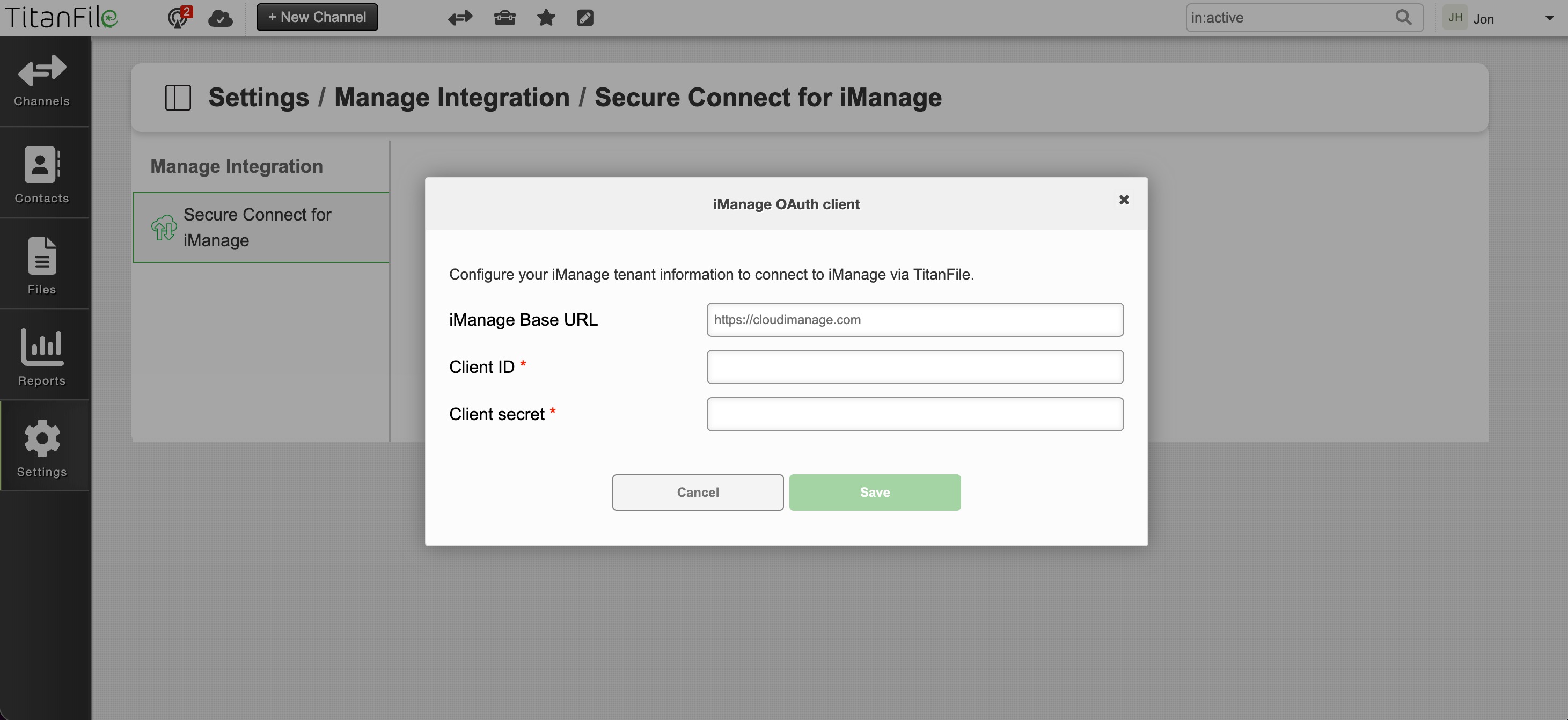Viewport: 1568px width, 720px height.
Task: Open Settings in the sidebar
Action: (x=42, y=447)
